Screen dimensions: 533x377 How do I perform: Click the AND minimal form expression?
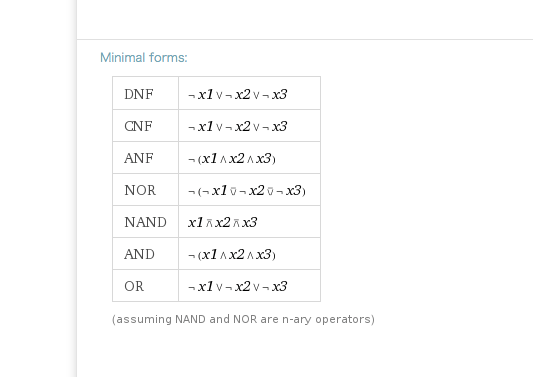point(231,254)
